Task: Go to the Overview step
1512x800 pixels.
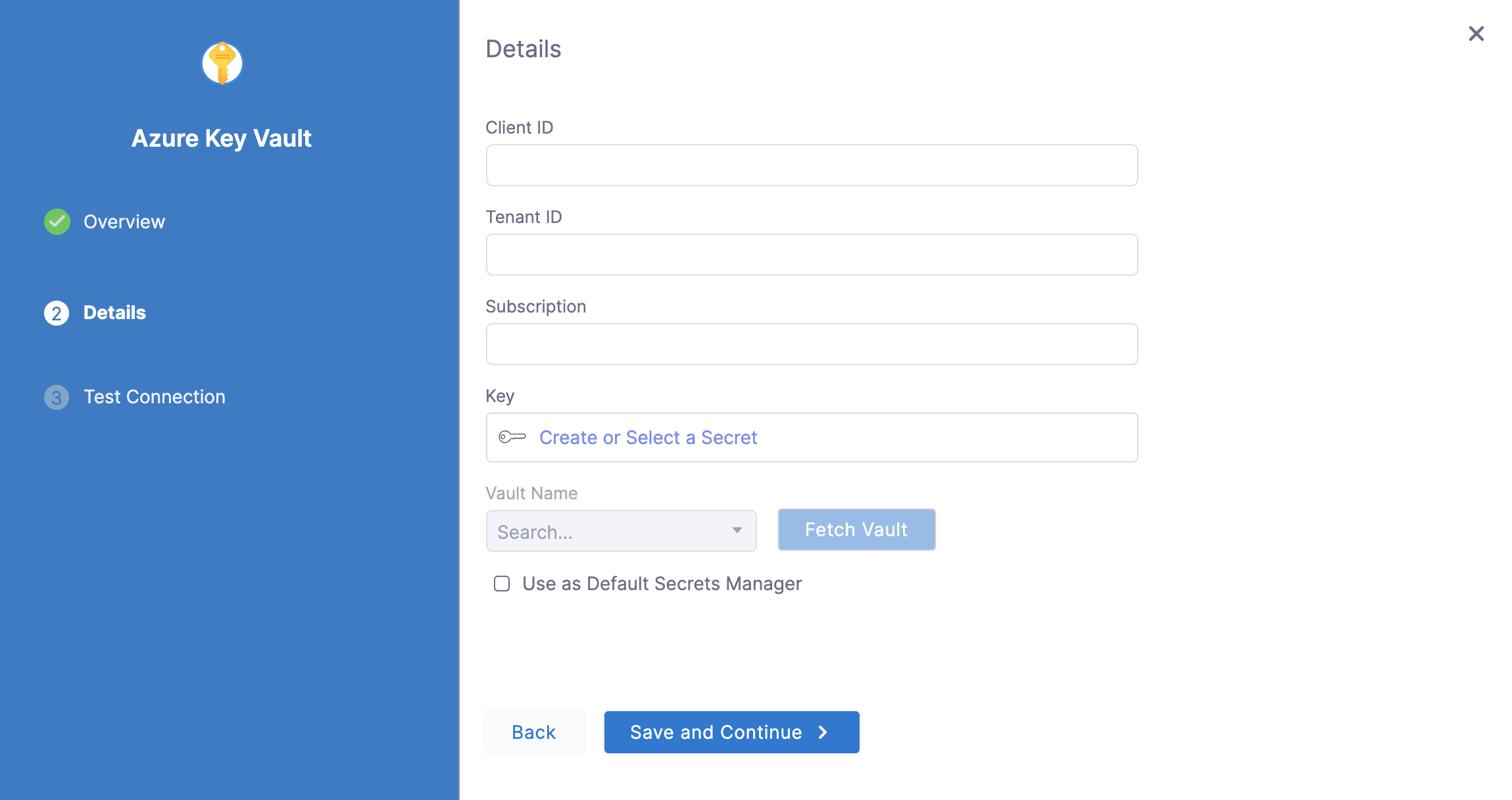Action: pos(124,222)
